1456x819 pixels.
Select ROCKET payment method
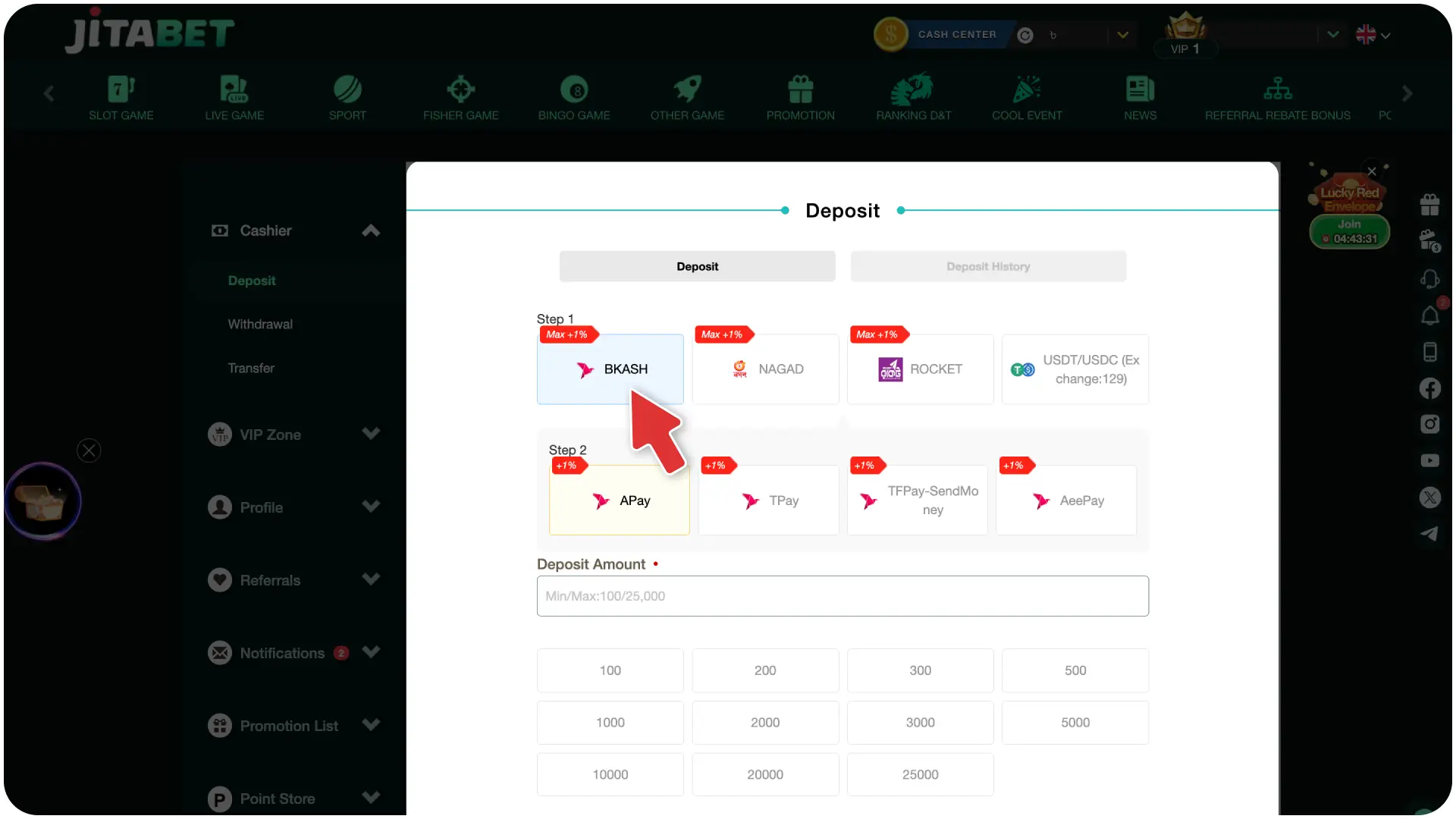pyautogui.click(x=920, y=369)
